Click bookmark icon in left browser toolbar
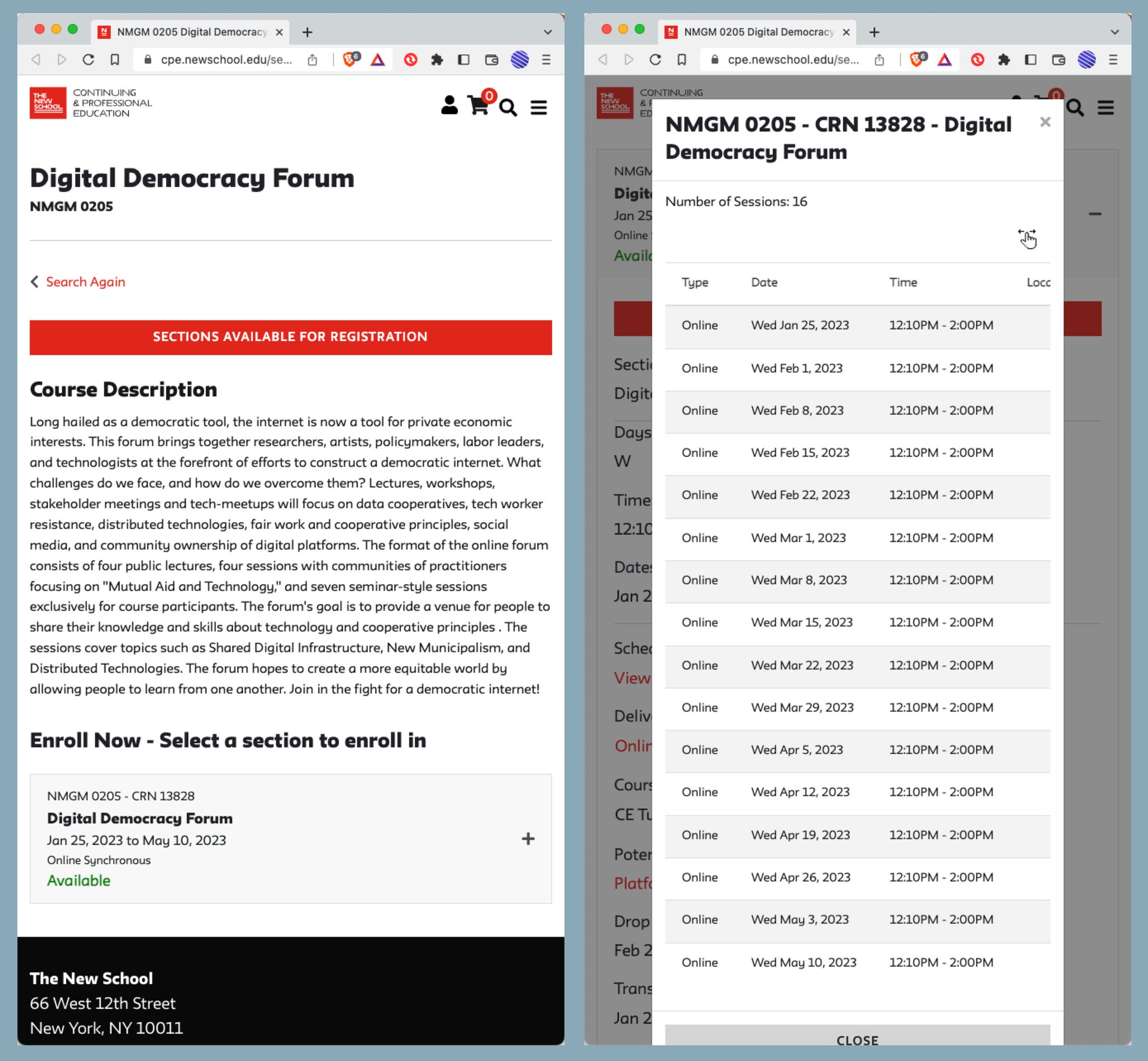This screenshot has height=1061, width=1148. (115, 59)
